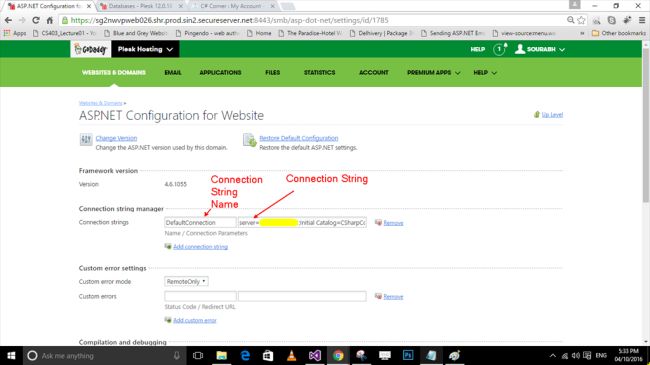This screenshot has width=650, height=365.
Task: Click the browser address bar URL
Action: (229, 20)
